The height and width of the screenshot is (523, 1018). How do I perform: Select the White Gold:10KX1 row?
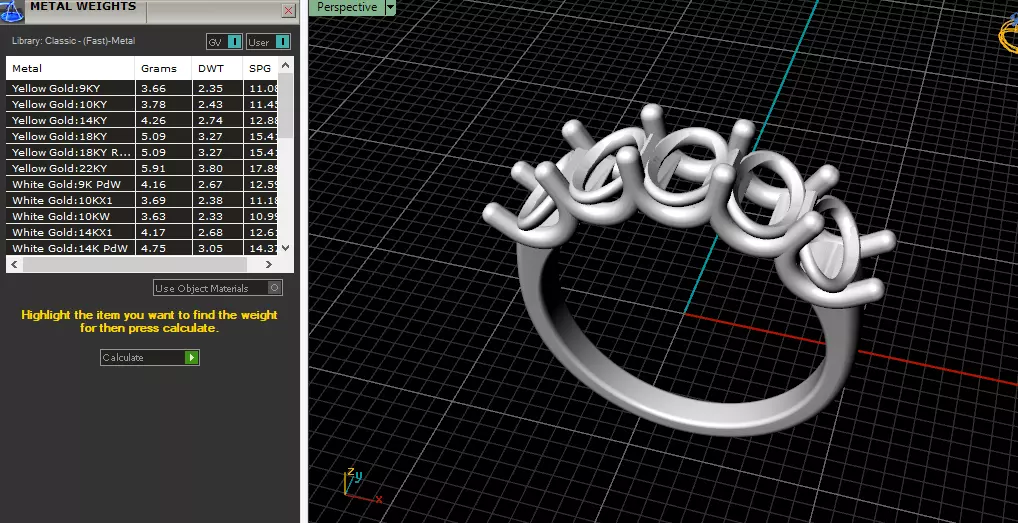coord(142,201)
